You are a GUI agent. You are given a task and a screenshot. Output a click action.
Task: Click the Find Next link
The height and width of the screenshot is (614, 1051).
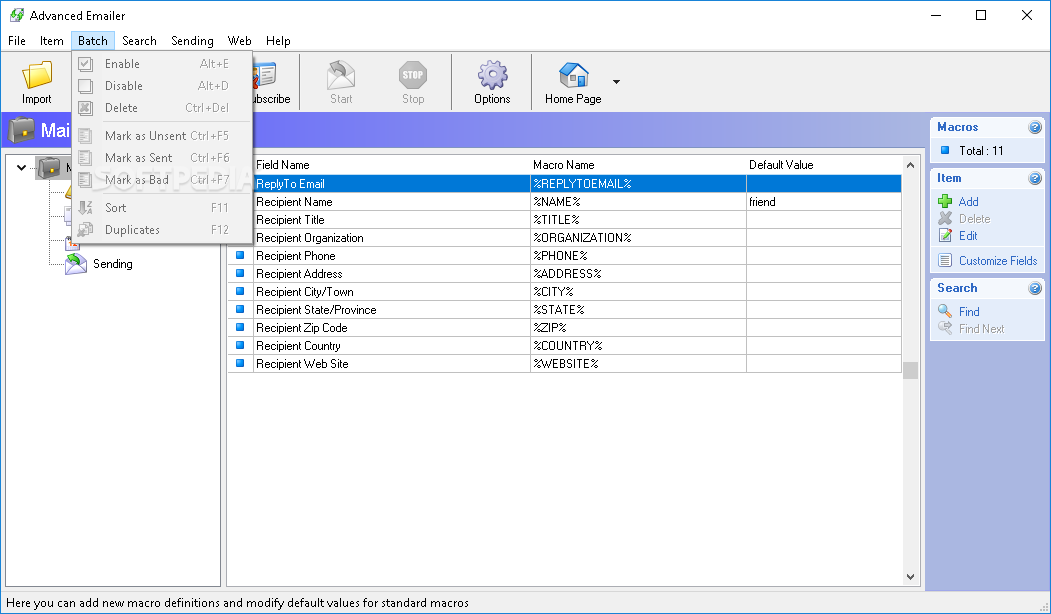(981, 328)
